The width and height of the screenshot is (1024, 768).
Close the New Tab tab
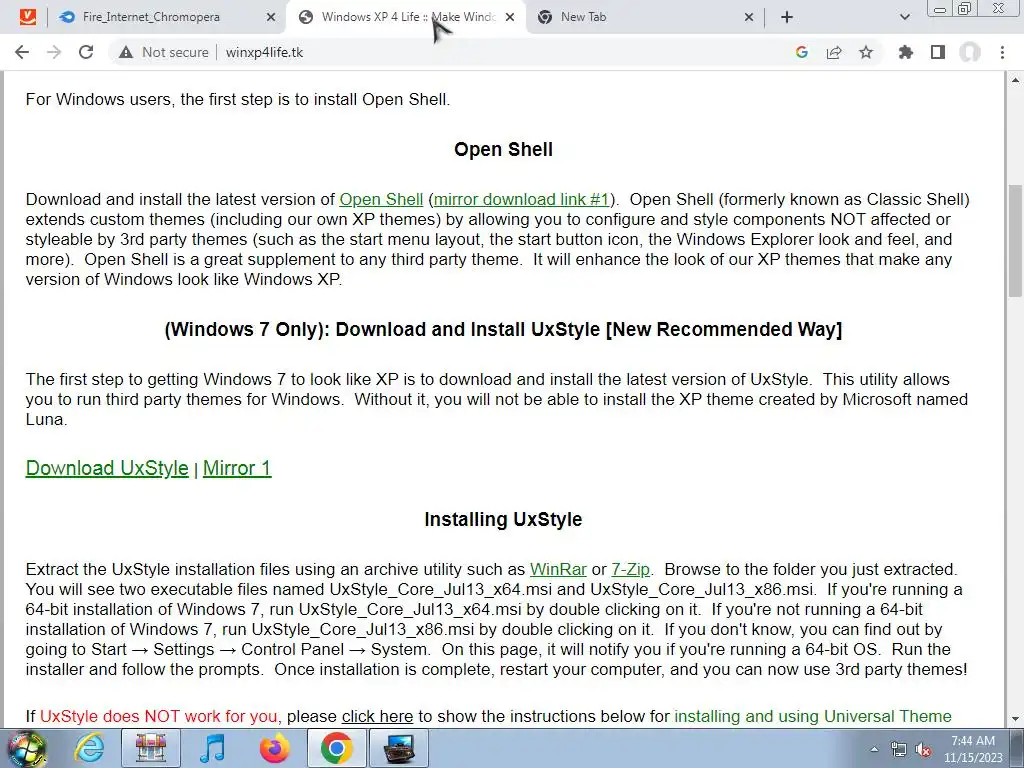(749, 17)
